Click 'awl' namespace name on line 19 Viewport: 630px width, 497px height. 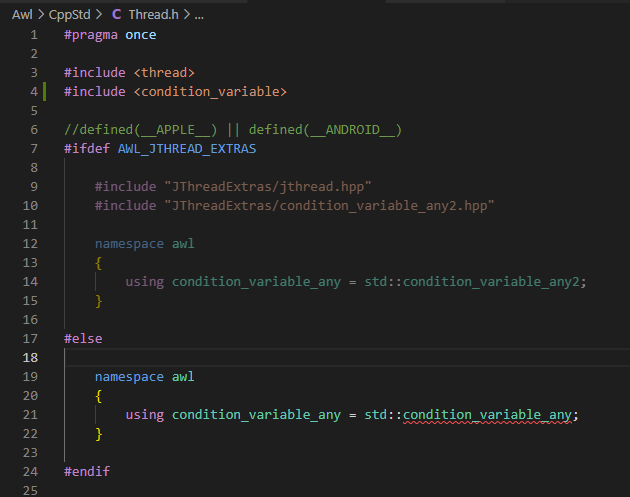coord(183,377)
